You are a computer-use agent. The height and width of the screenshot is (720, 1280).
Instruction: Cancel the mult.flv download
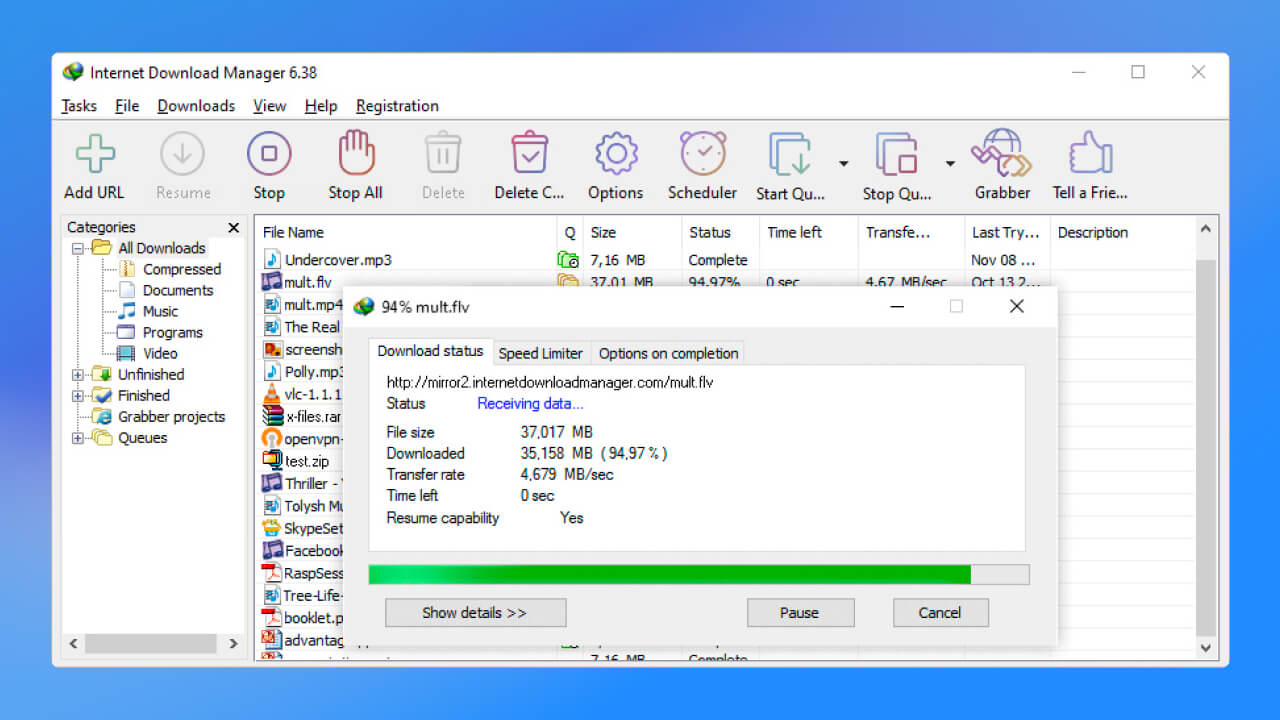click(940, 613)
